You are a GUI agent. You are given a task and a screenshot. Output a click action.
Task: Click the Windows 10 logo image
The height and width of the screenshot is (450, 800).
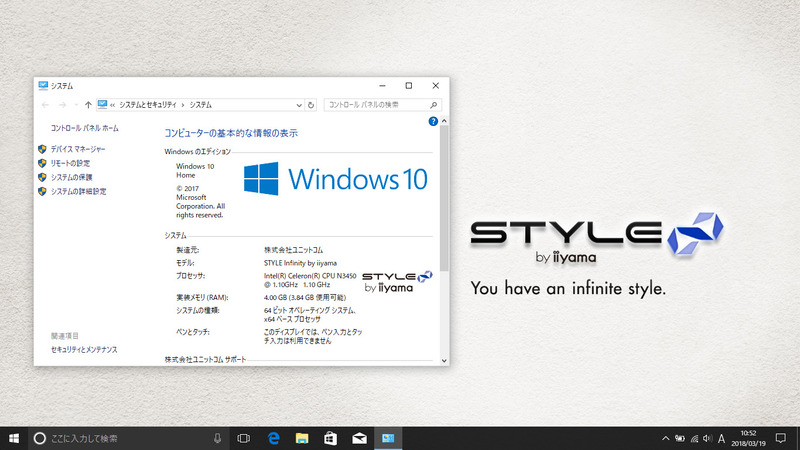335,179
